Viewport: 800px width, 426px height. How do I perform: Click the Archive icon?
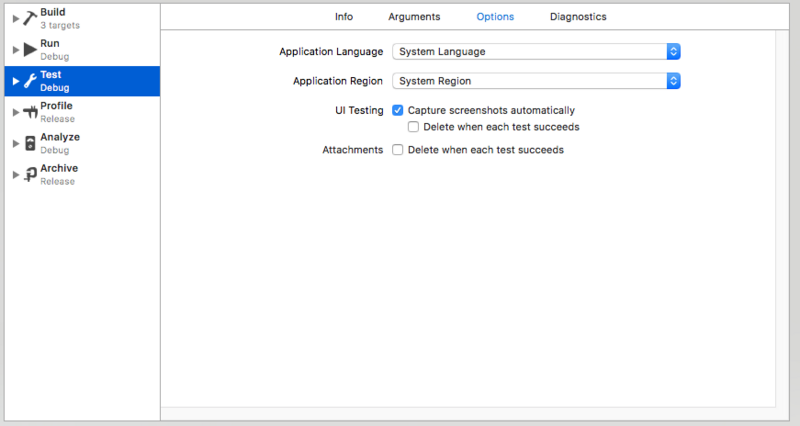(x=30, y=174)
